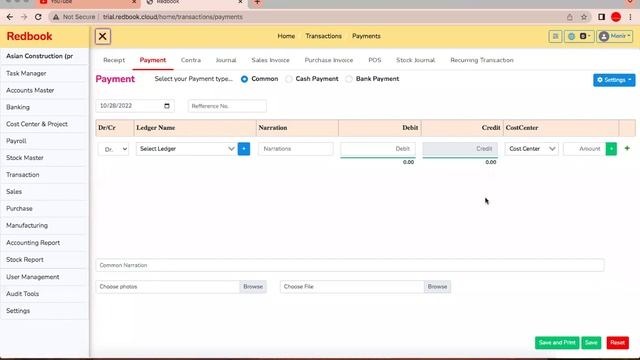Click the Reference No. input field
Screen dimensions: 640x360
click(x=227, y=106)
